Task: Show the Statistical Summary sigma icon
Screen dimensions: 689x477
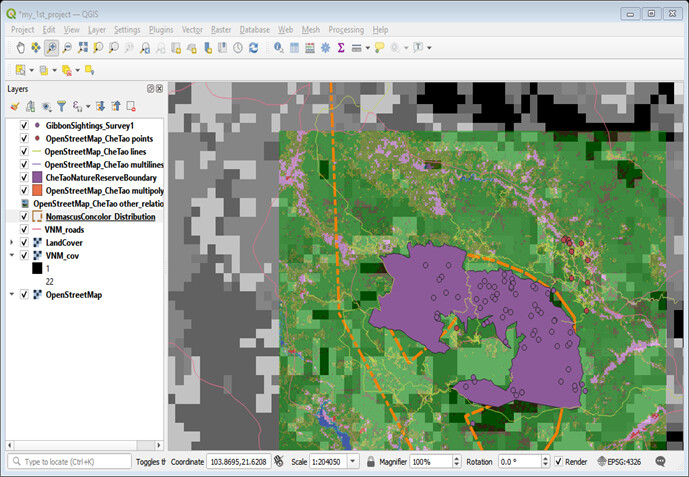Action: (x=341, y=47)
